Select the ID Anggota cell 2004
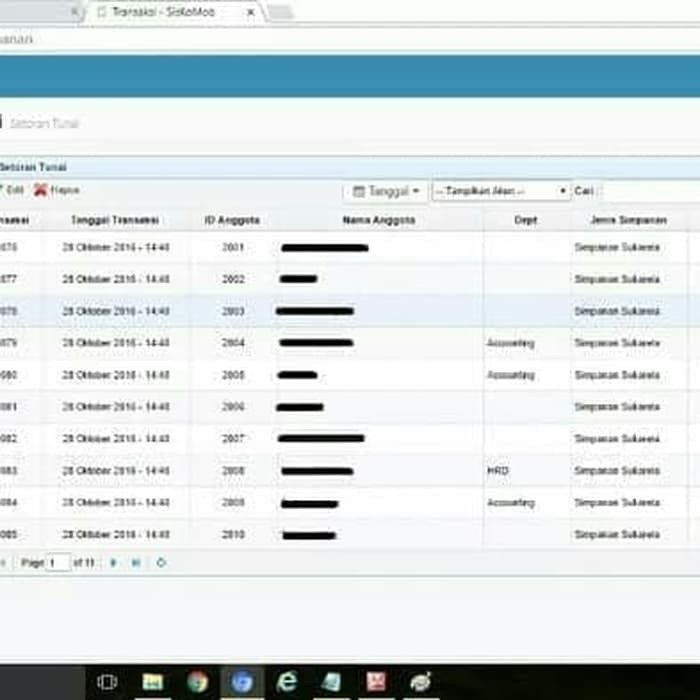The height and width of the screenshot is (700, 700). coord(233,343)
